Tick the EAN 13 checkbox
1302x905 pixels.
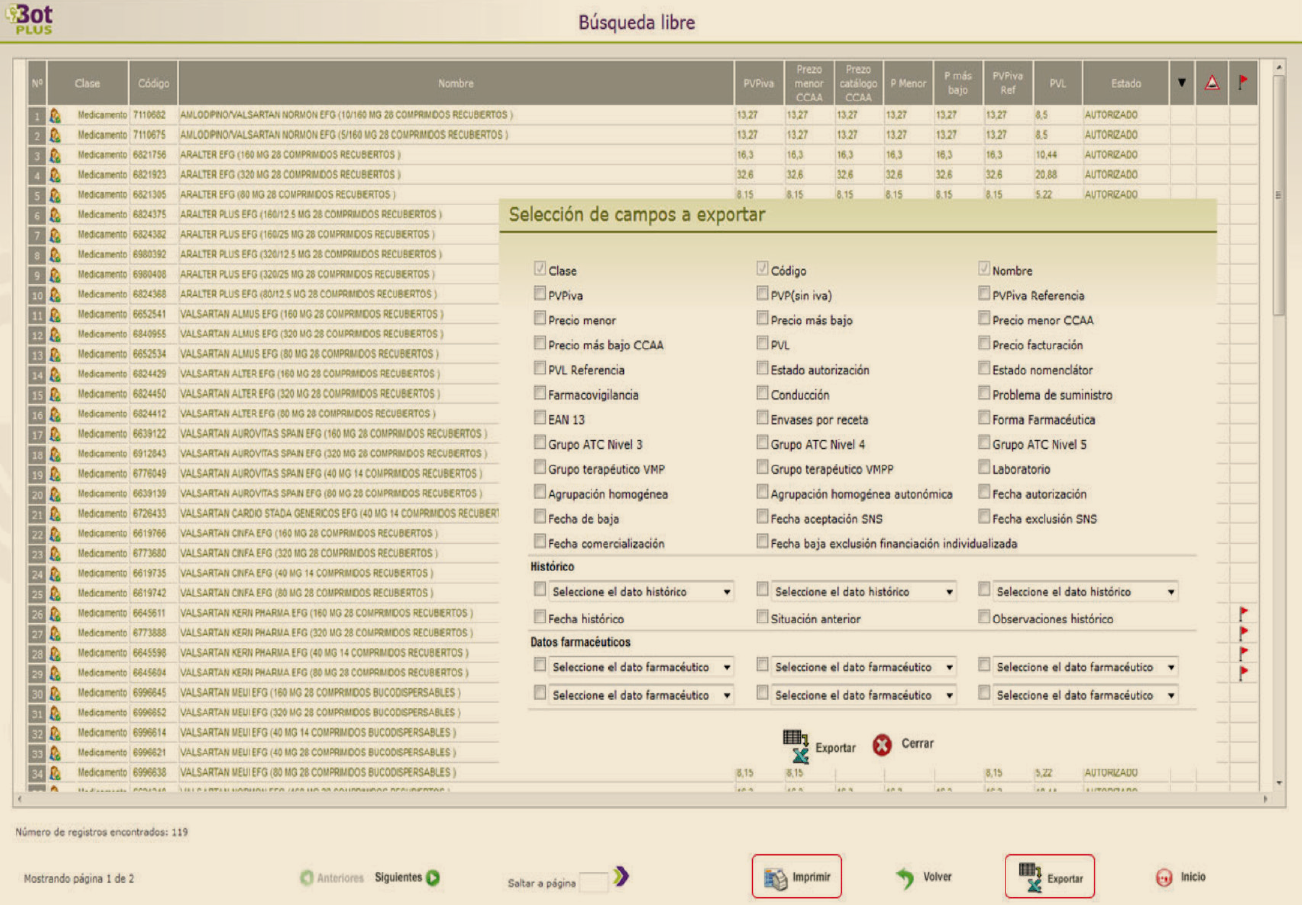click(x=541, y=419)
